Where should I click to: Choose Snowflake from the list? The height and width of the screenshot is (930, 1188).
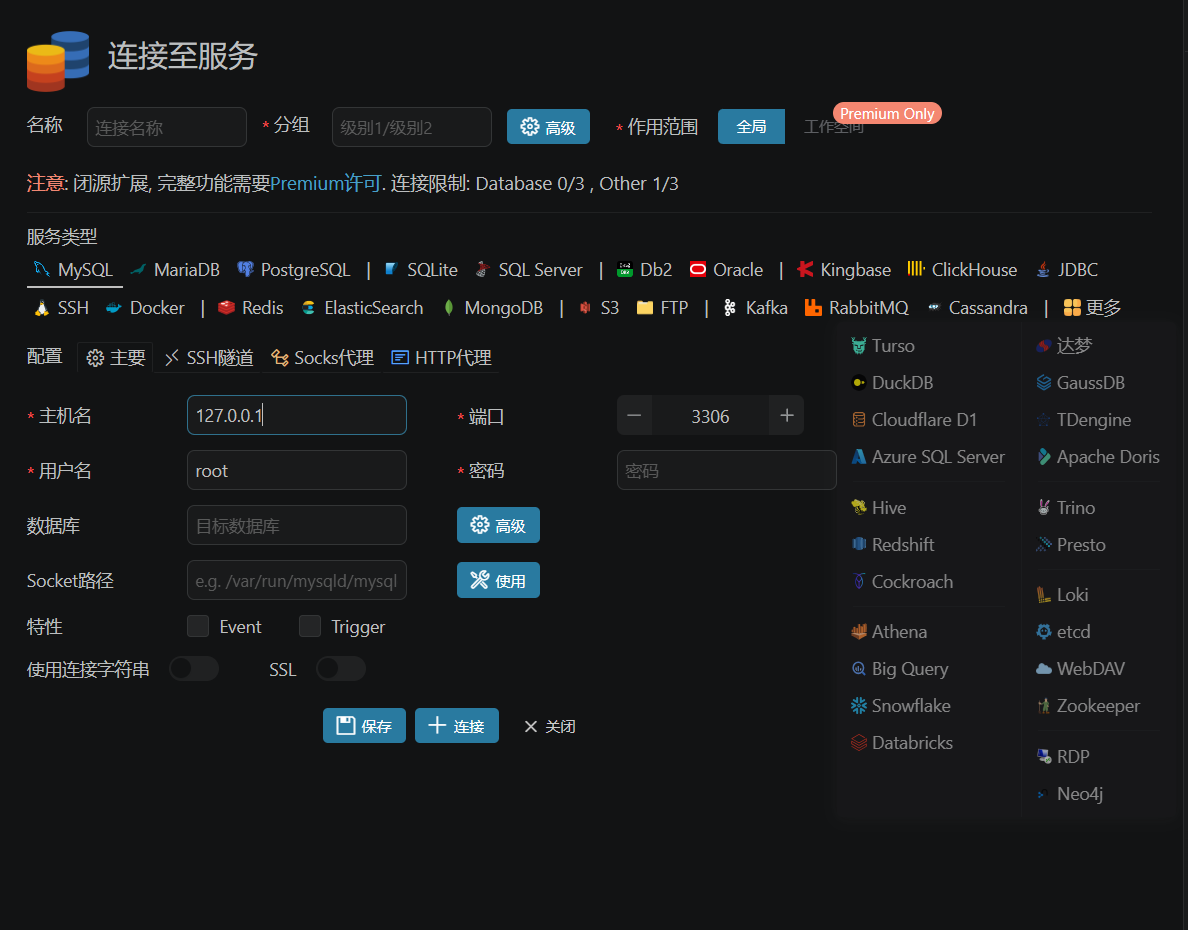900,706
